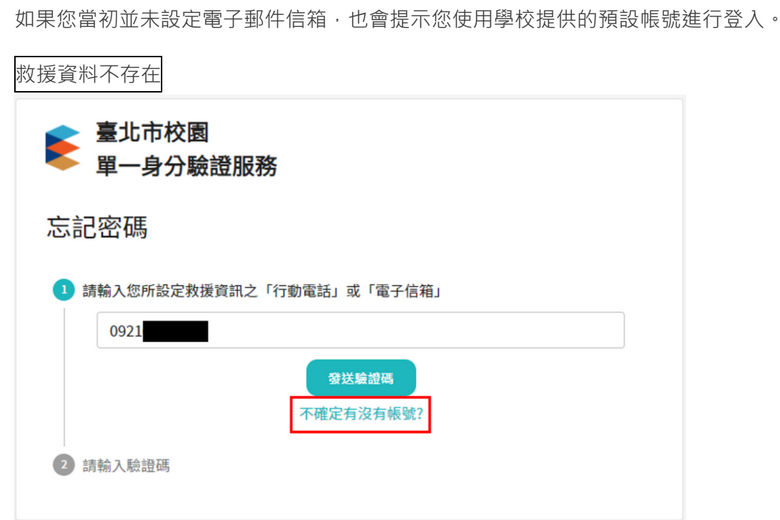This screenshot has width=780, height=520.
Task: Click the vertical line connecting the steps
Action: [x=64, y=377]
